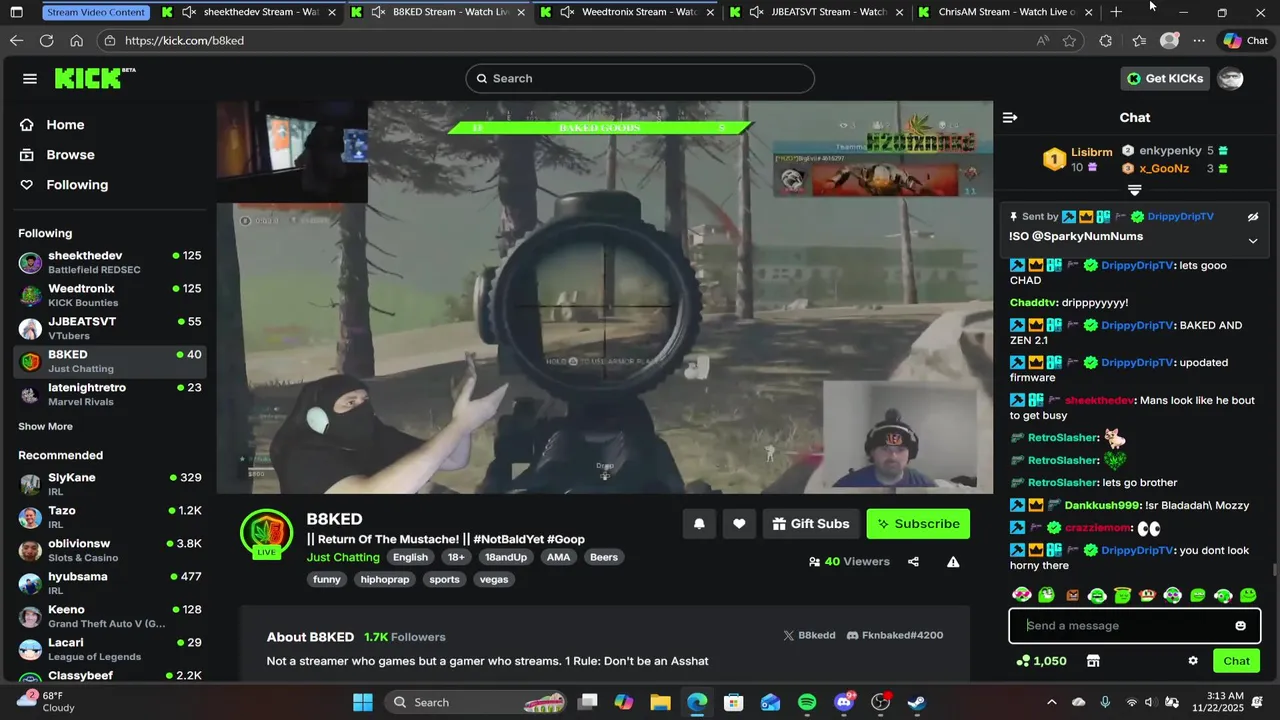Open the emoji picker in chat
This screenshot has height=720, width=1280.
point(1241,626)
